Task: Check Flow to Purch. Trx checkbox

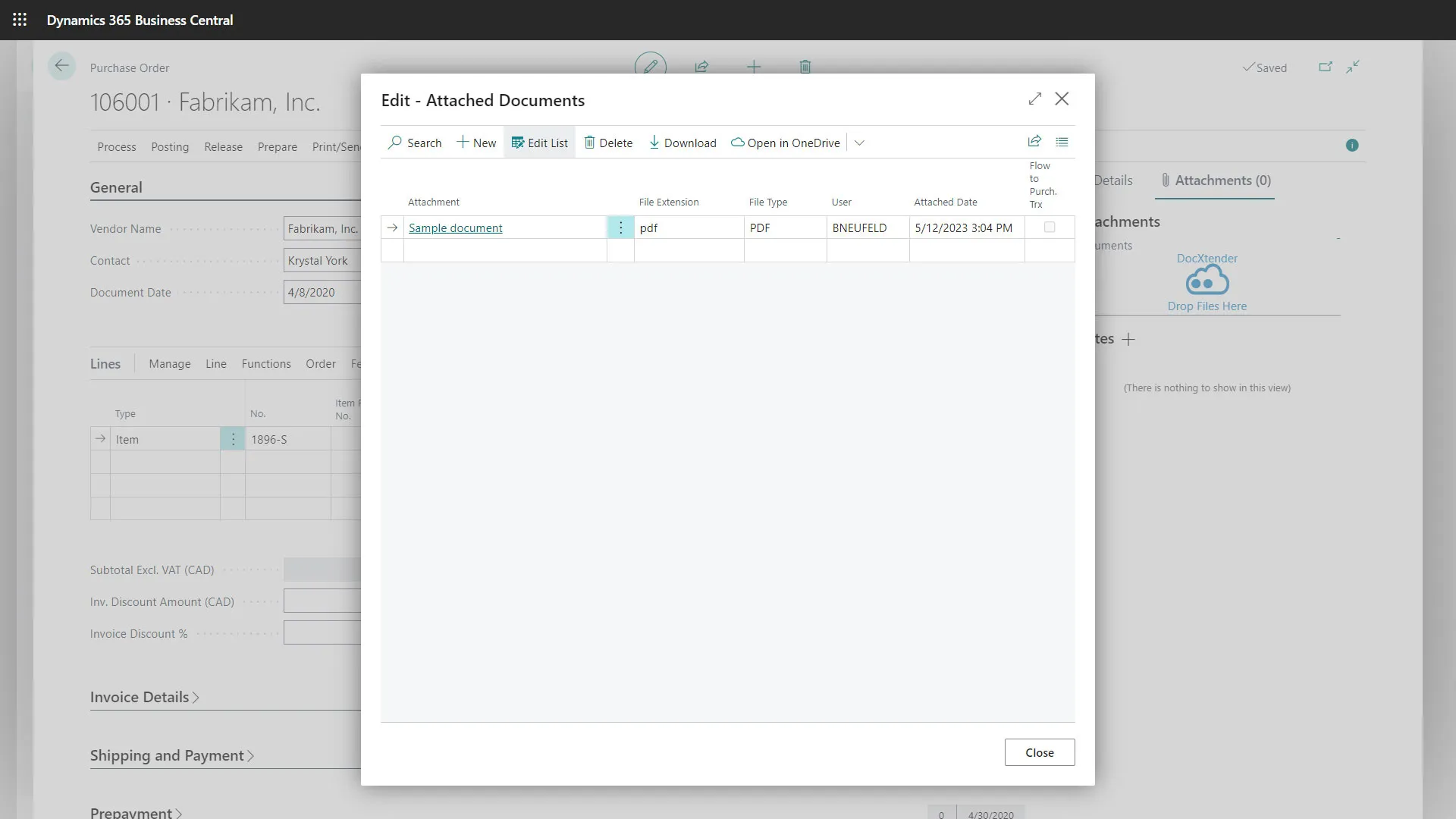Action: (1050, 227)
